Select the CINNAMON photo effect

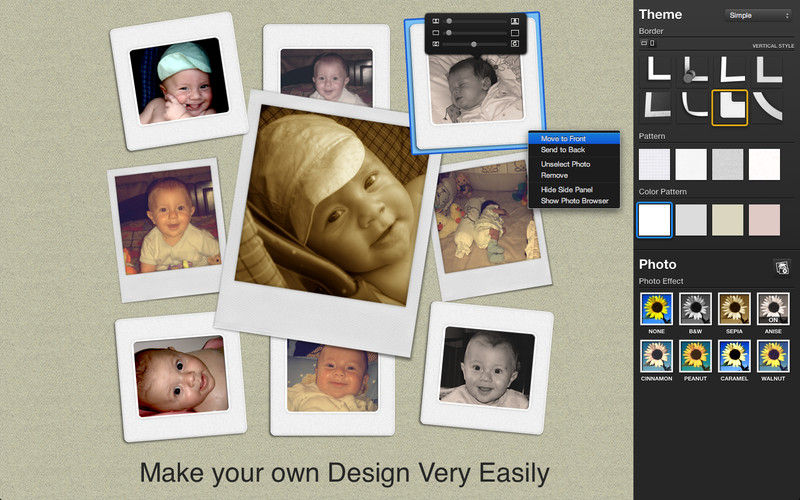(657, 356)
